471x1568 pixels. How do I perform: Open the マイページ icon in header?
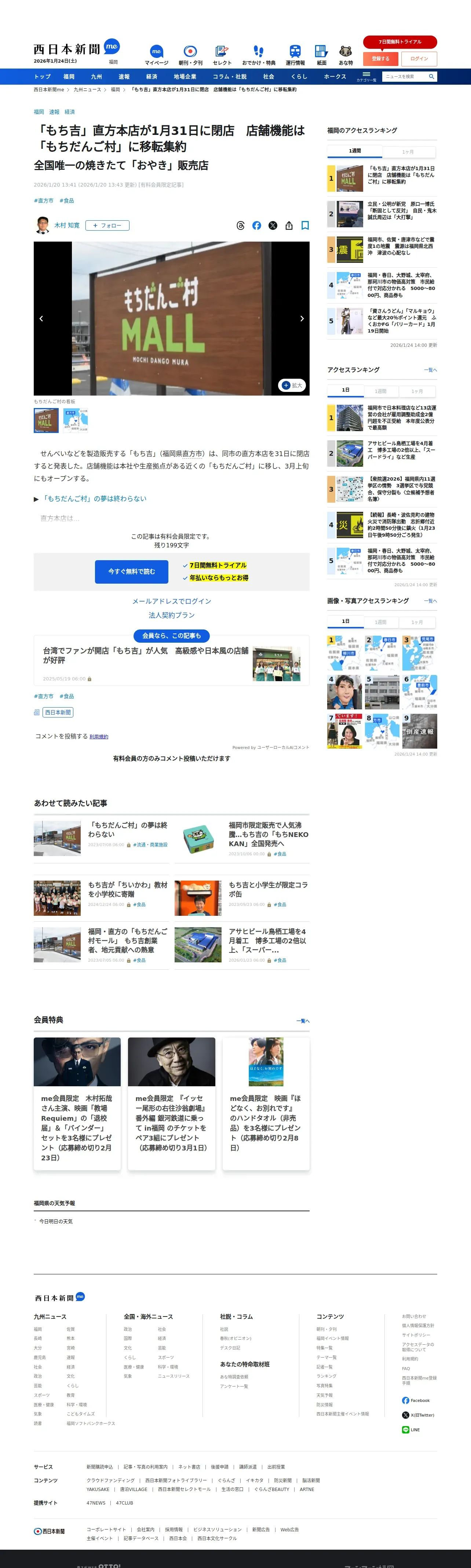point(156,55)
